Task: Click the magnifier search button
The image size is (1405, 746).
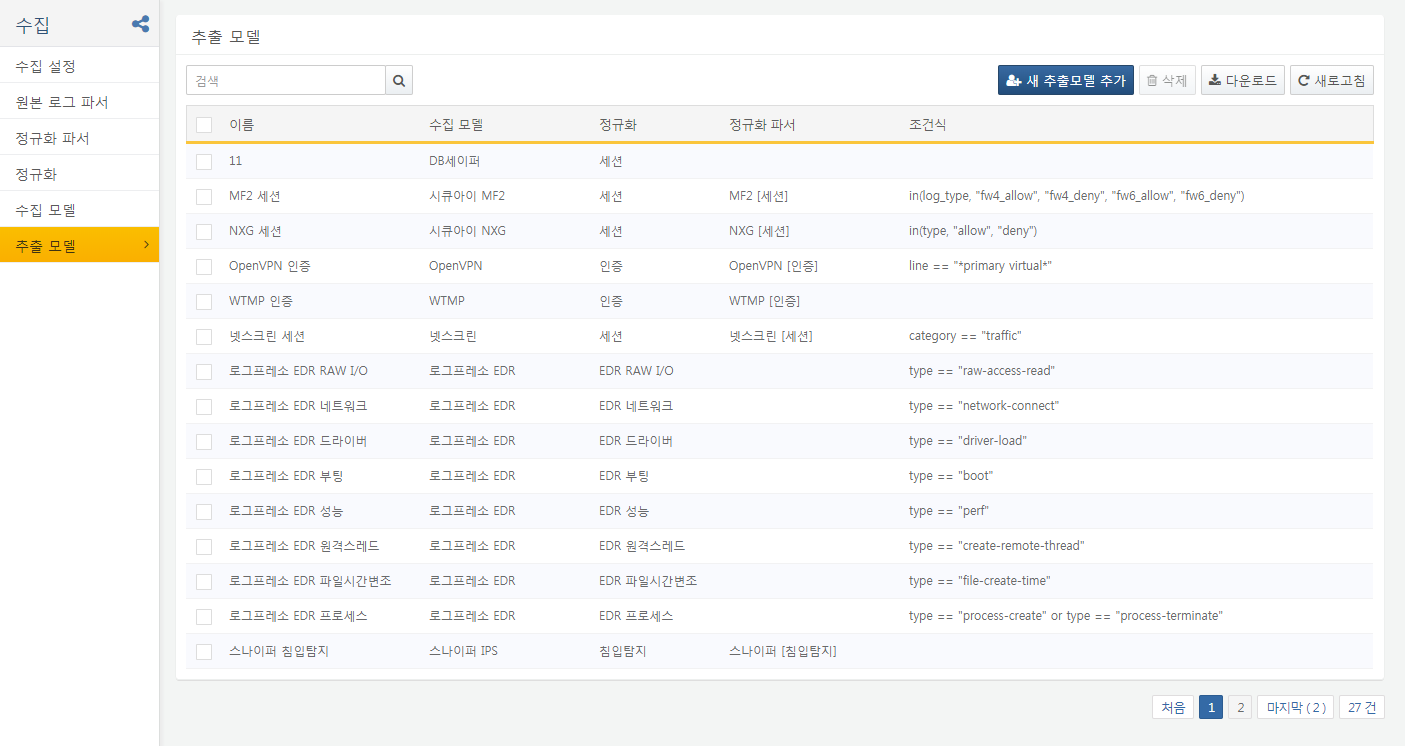Action: 399,81
